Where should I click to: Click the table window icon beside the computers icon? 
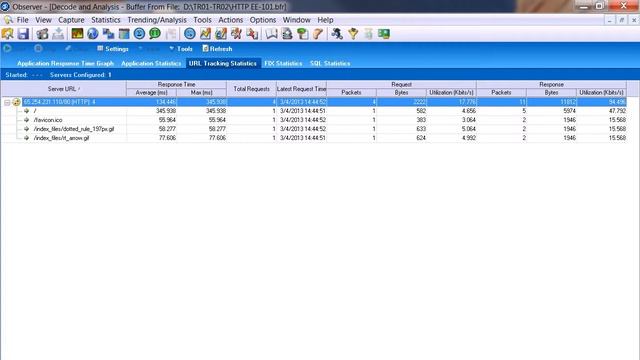coord(124,34)
